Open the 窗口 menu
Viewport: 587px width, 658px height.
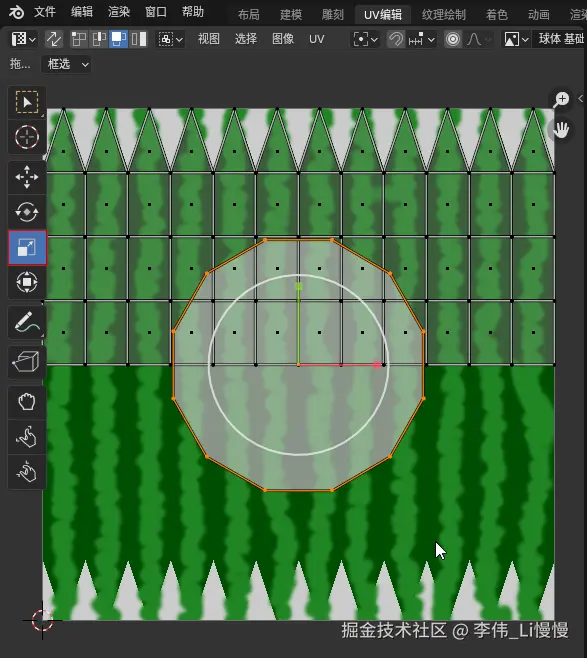pos(156,12)
